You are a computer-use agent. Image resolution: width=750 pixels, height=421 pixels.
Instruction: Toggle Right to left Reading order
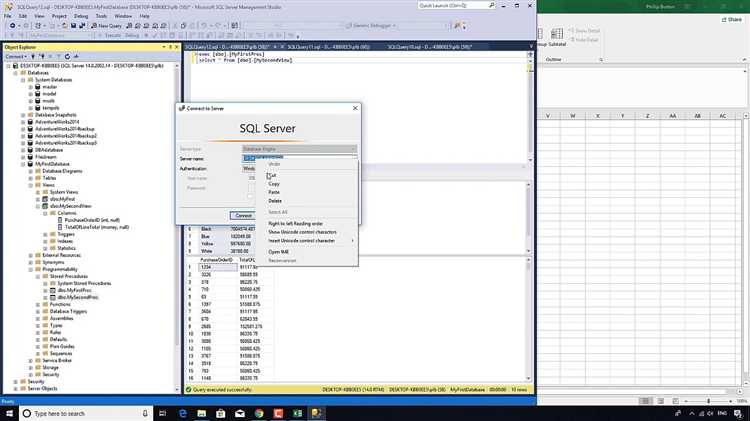tap(295, 223)
